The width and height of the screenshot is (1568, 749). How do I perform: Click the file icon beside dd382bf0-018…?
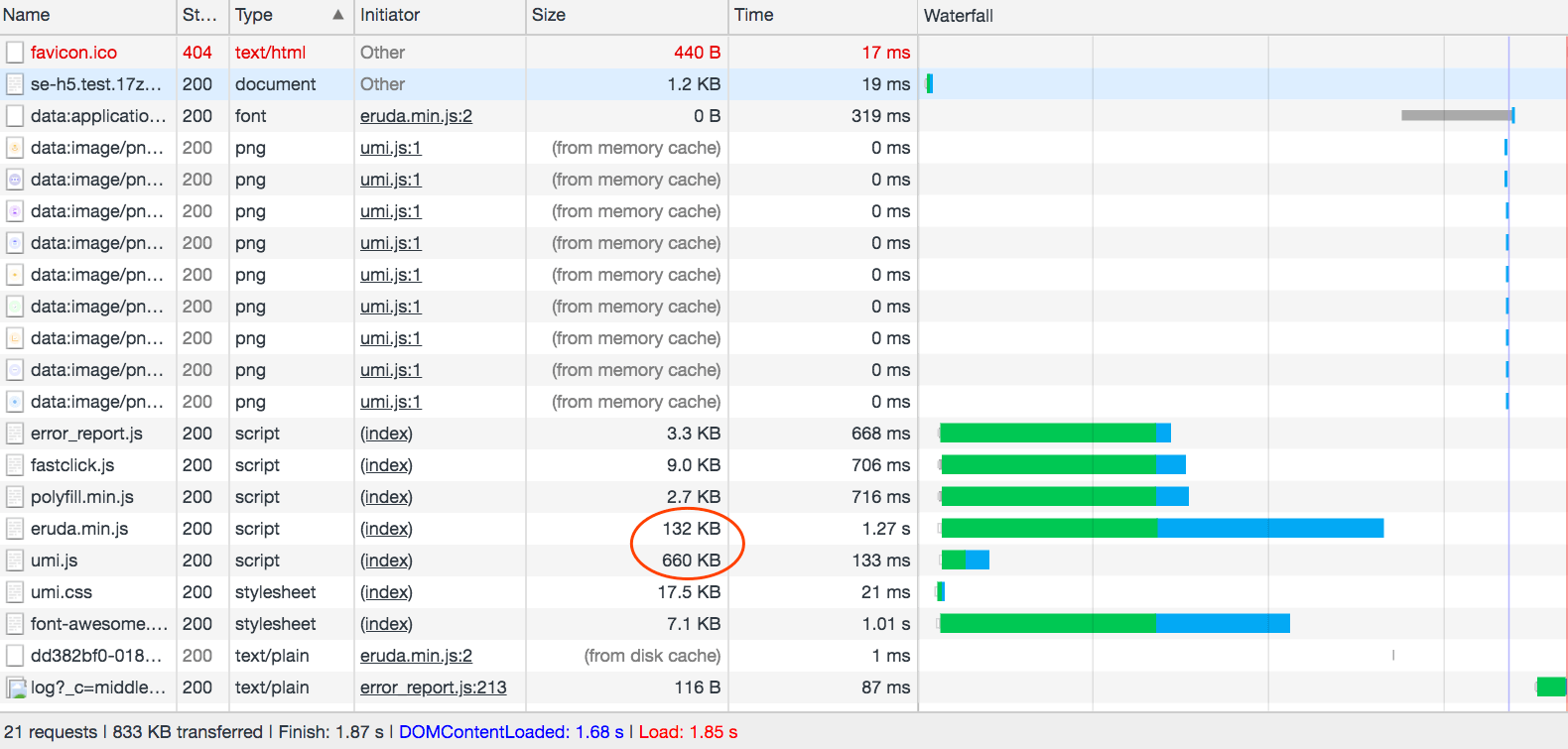pos(15,656)
